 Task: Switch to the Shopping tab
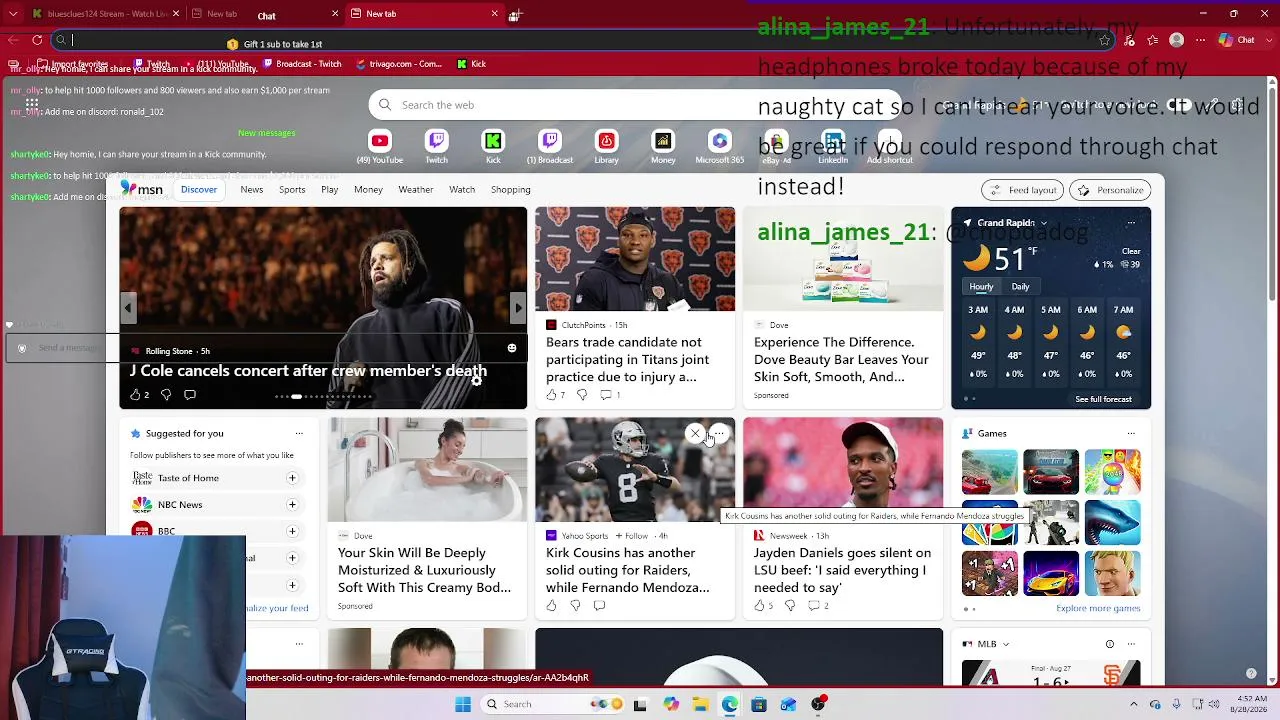[x=511, y=189]
